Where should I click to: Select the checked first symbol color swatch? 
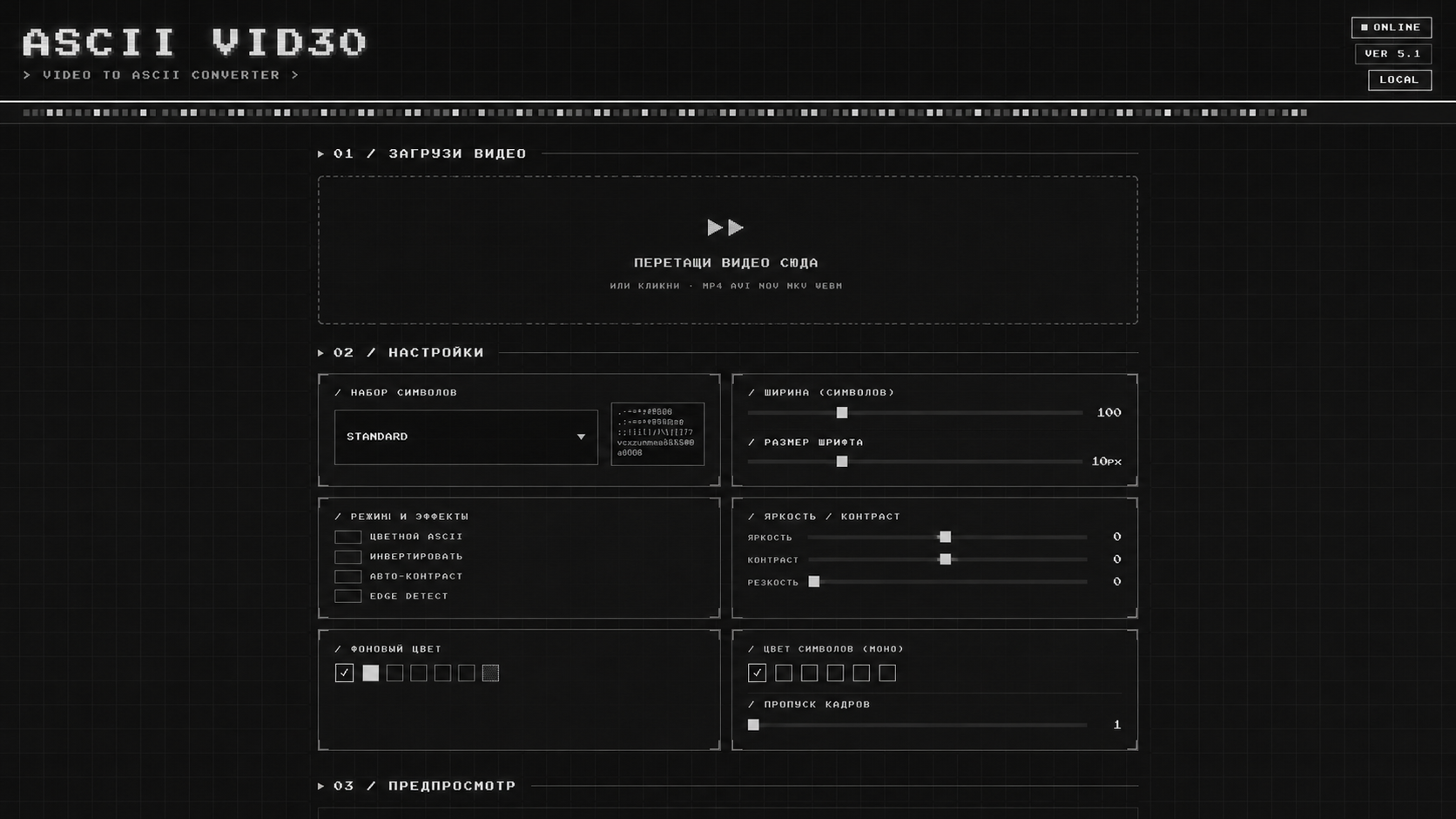[x=757, y=673]
